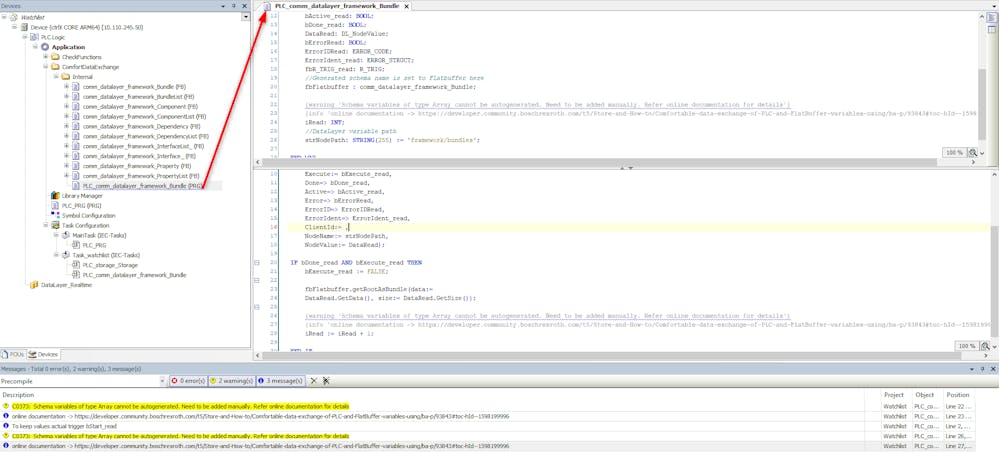Collapse MainTask (IEC-Tasks)
Viewport: 999px width, 469px height.
tap(56, 235)
